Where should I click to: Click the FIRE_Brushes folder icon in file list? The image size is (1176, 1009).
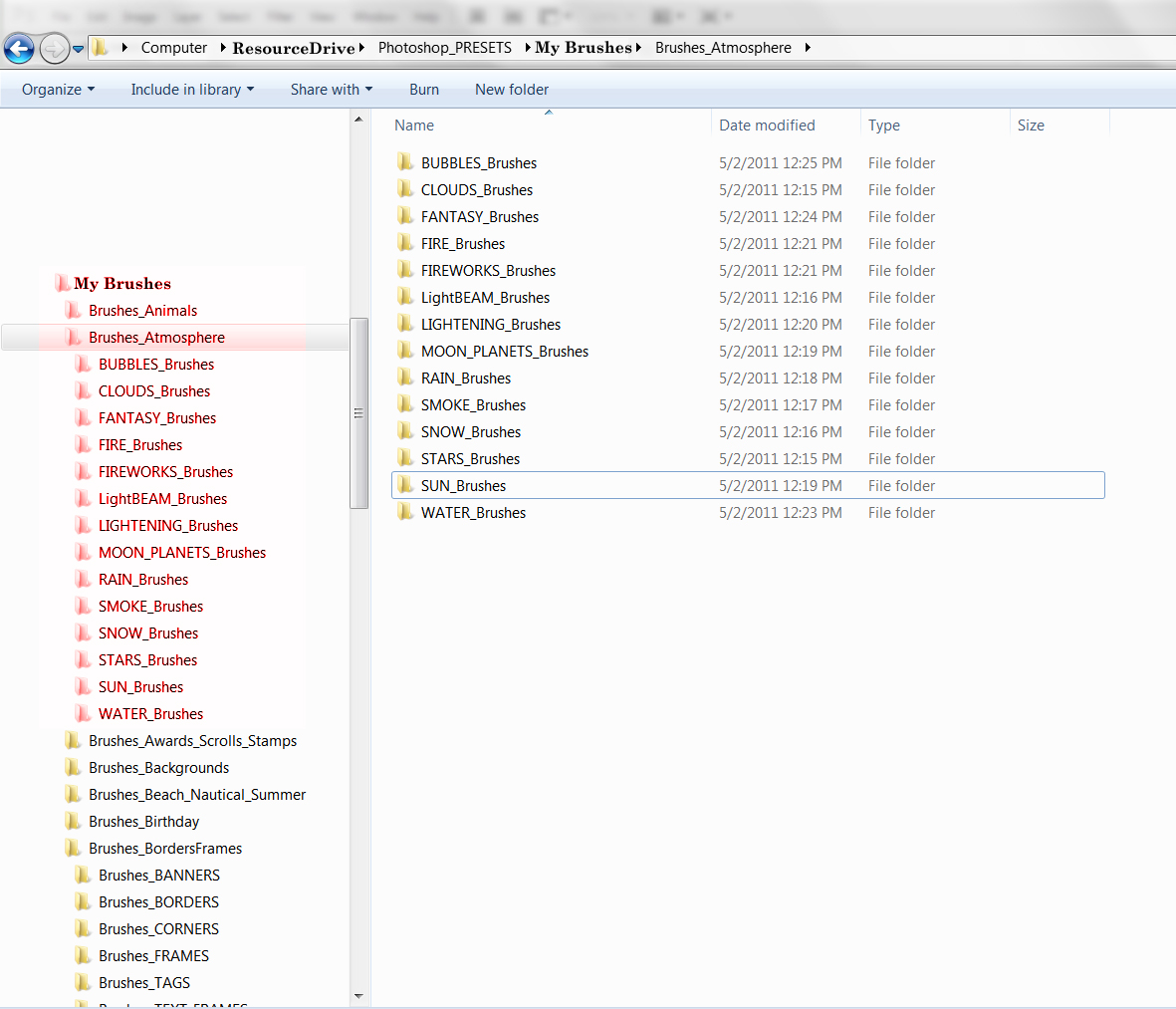405,243
